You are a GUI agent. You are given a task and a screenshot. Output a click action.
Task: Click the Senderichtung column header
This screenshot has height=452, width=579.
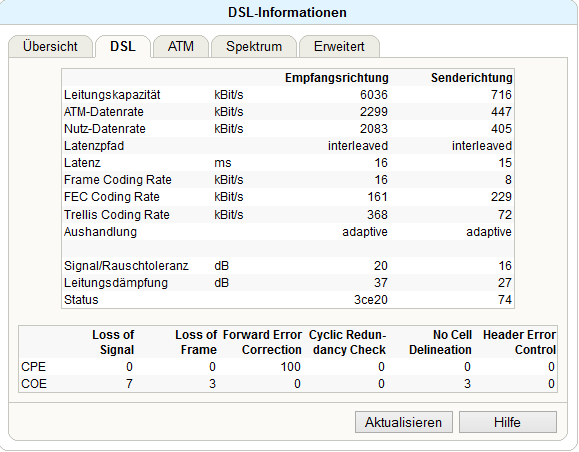(472, 78)
